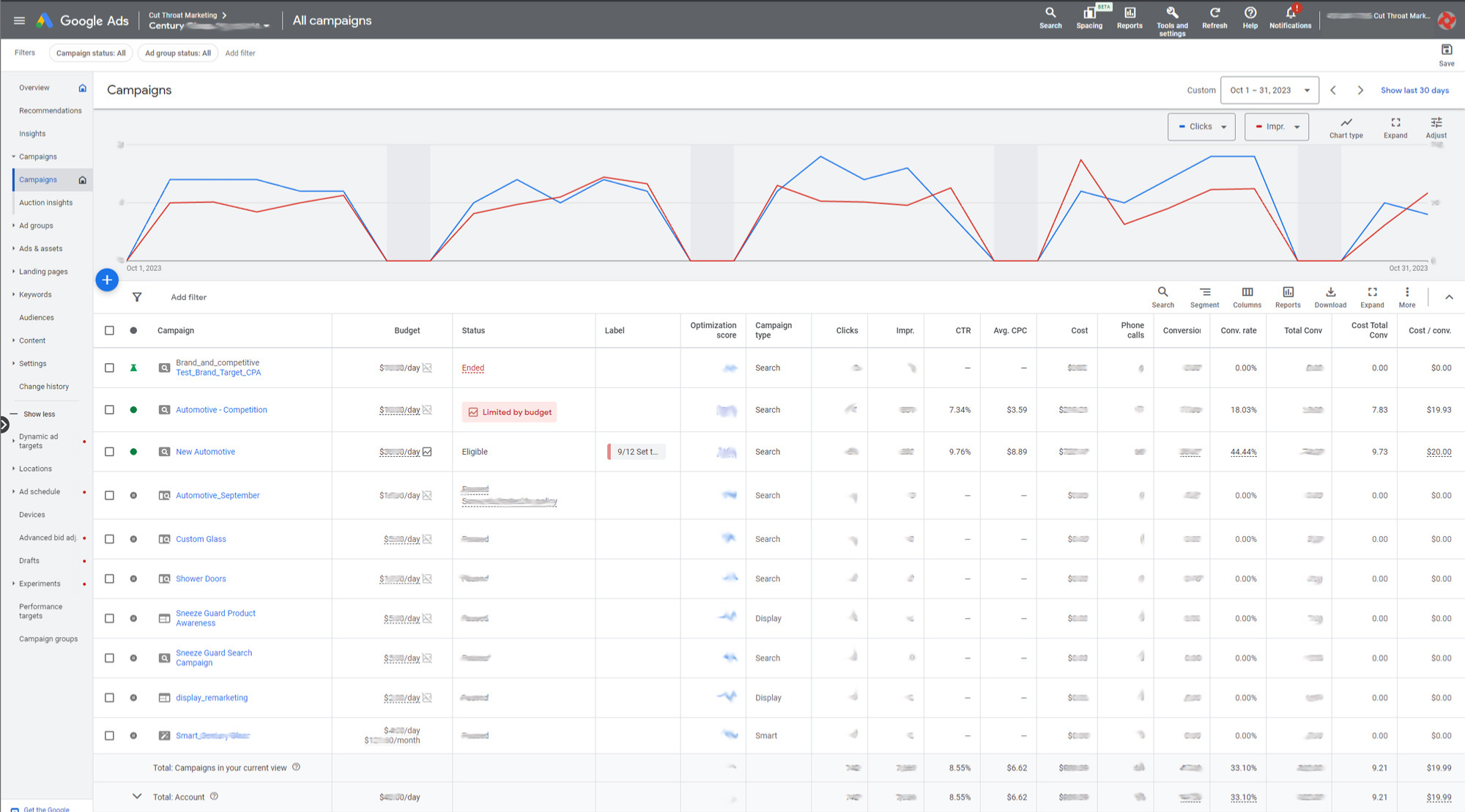The height and width of the screenshot is (812, 1465).
Task: Click the Refresh icon in the header
Action: point(1214,13)
